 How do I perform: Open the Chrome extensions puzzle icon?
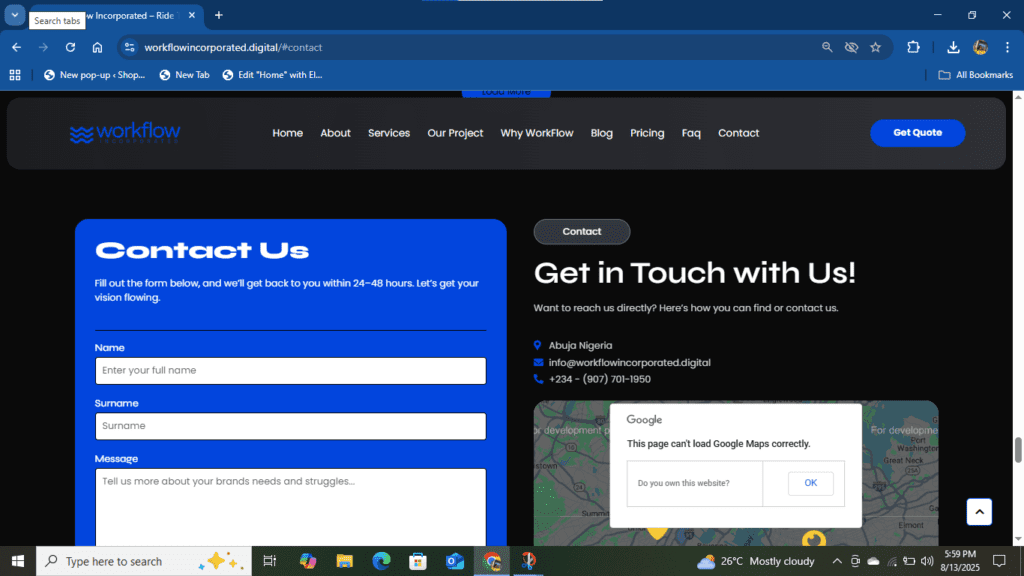tap(913, 47)
